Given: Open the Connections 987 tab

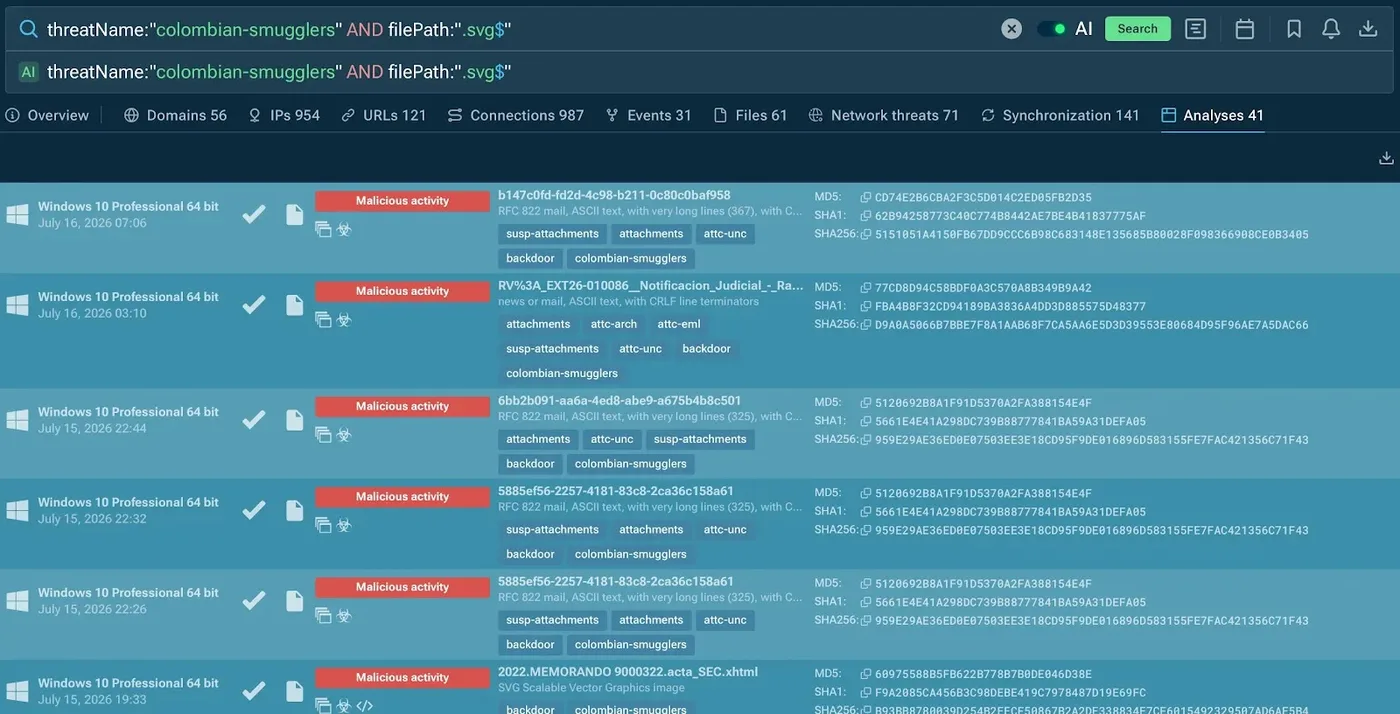Looking at the screenshot, I should point(516,115).
